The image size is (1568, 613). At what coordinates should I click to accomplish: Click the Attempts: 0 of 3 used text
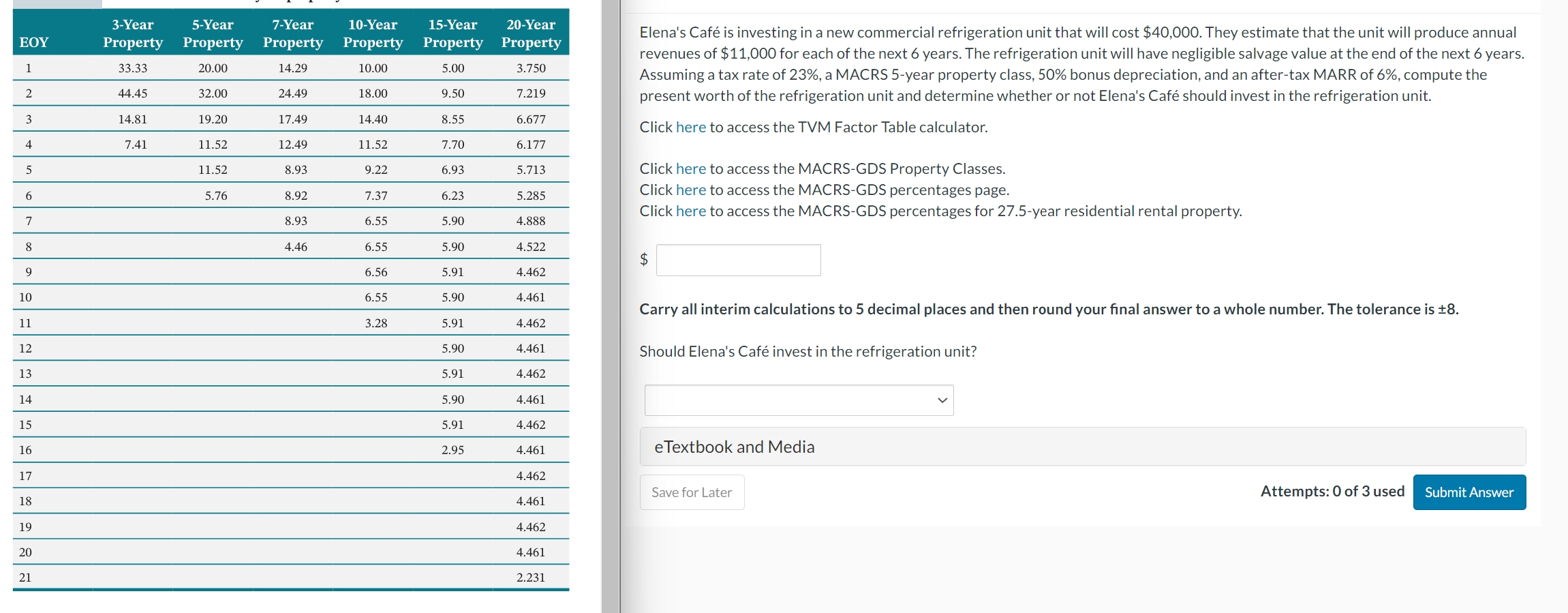coord(1332,491)
